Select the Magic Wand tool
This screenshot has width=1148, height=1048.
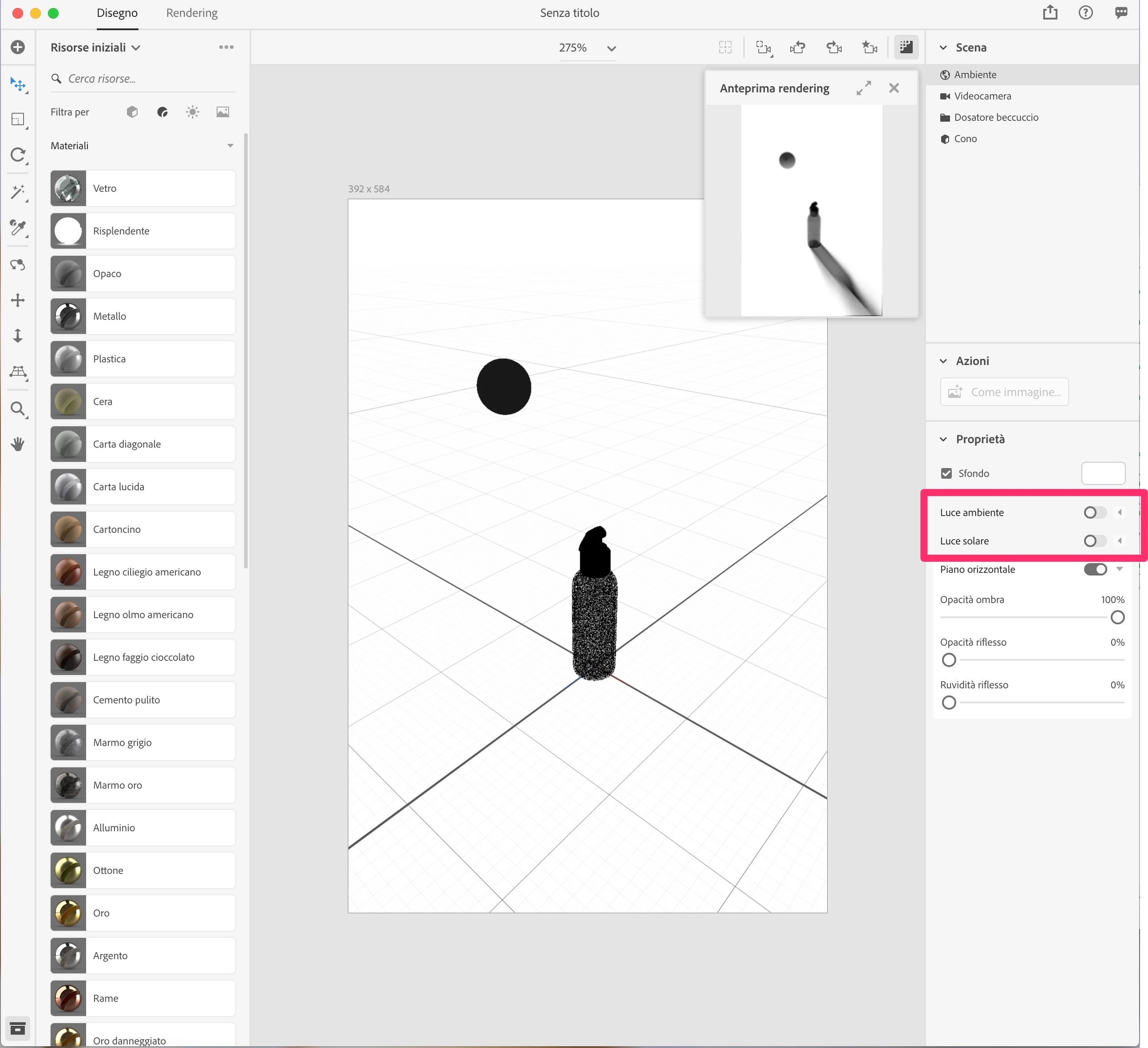coord(18,192)
